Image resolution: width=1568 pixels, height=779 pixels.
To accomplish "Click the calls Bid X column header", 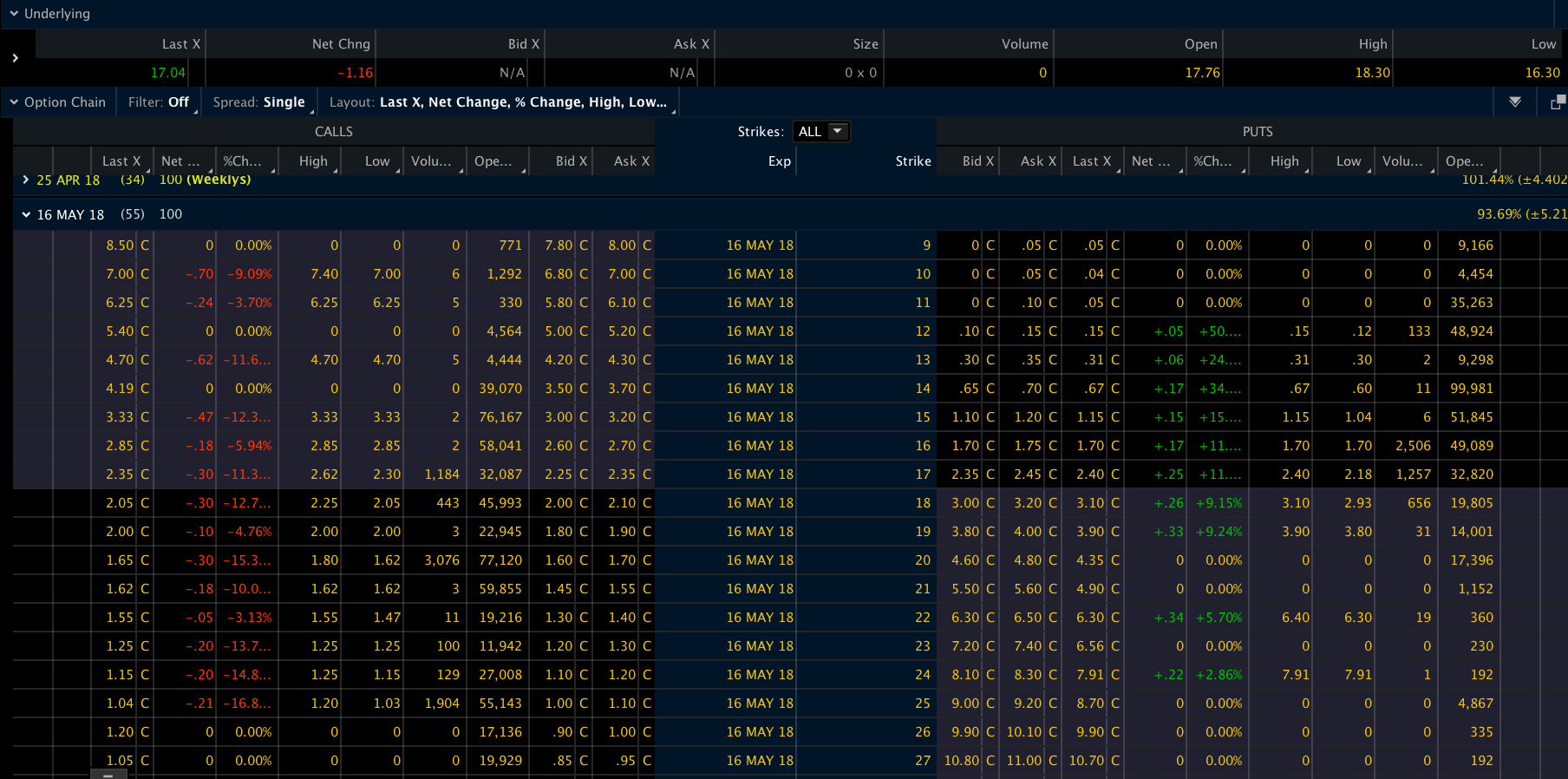I will (561, 161).
